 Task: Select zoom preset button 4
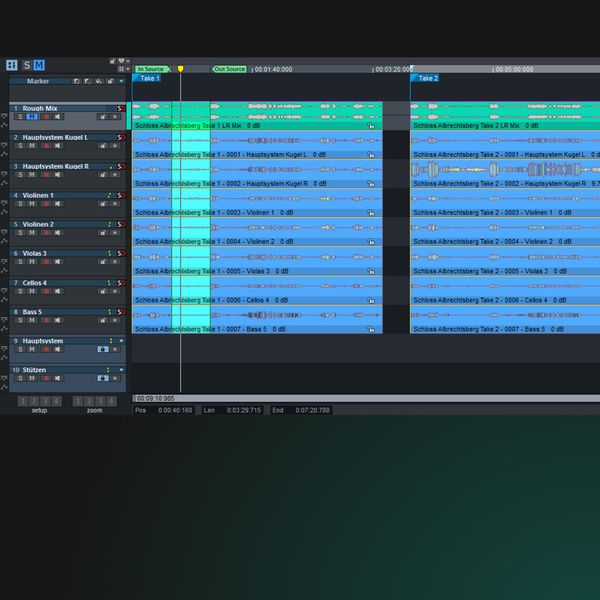tap(111, 401)
